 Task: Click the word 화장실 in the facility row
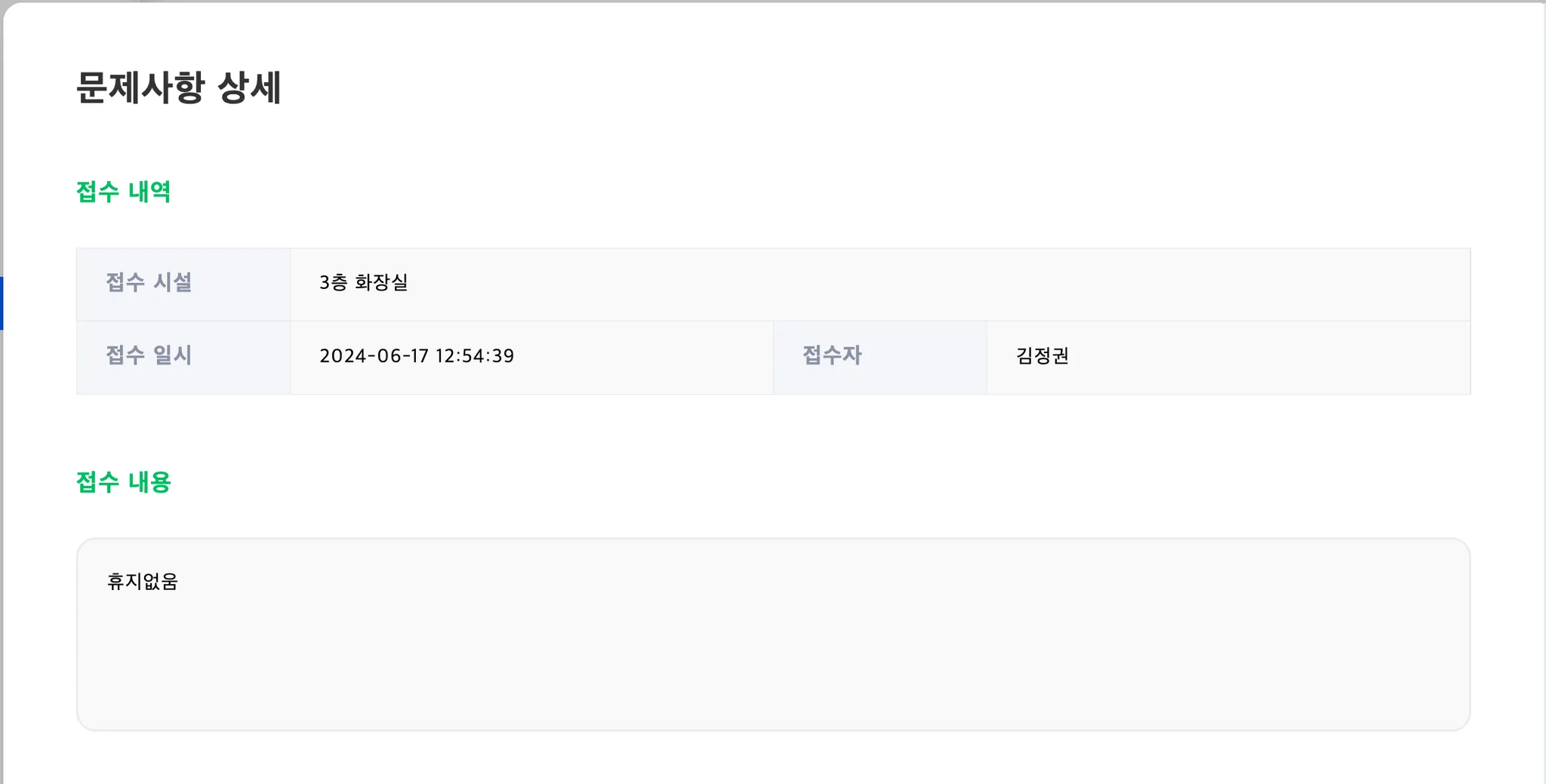(381, 282)
